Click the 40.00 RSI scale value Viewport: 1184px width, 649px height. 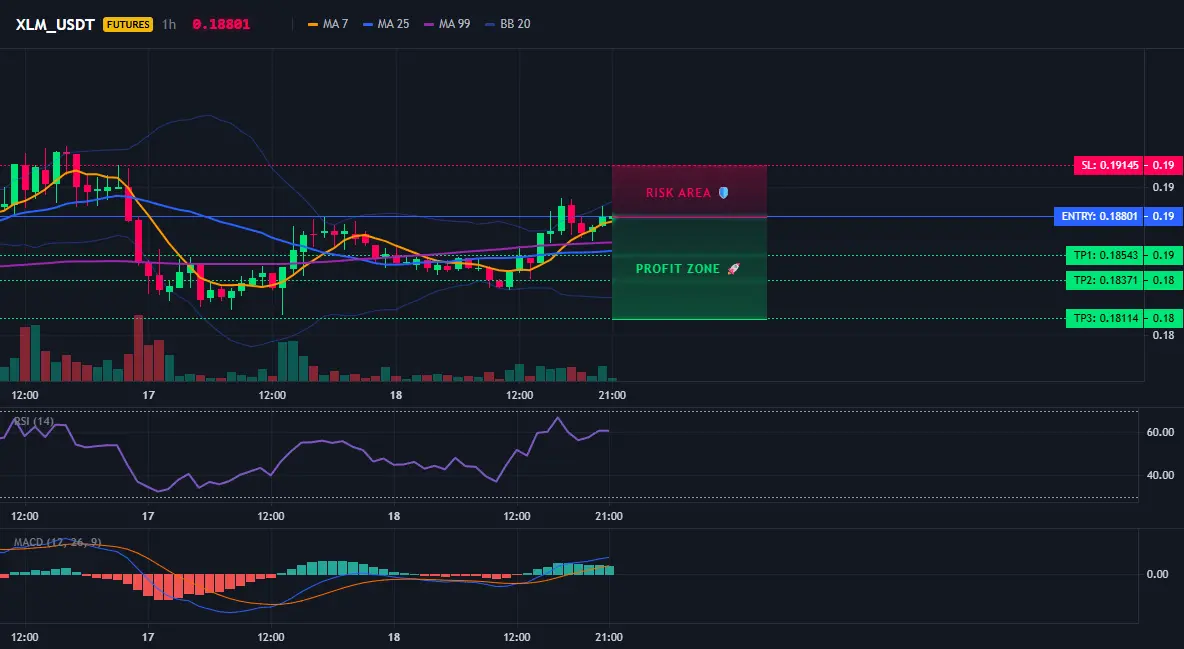tap(1161, 475)
